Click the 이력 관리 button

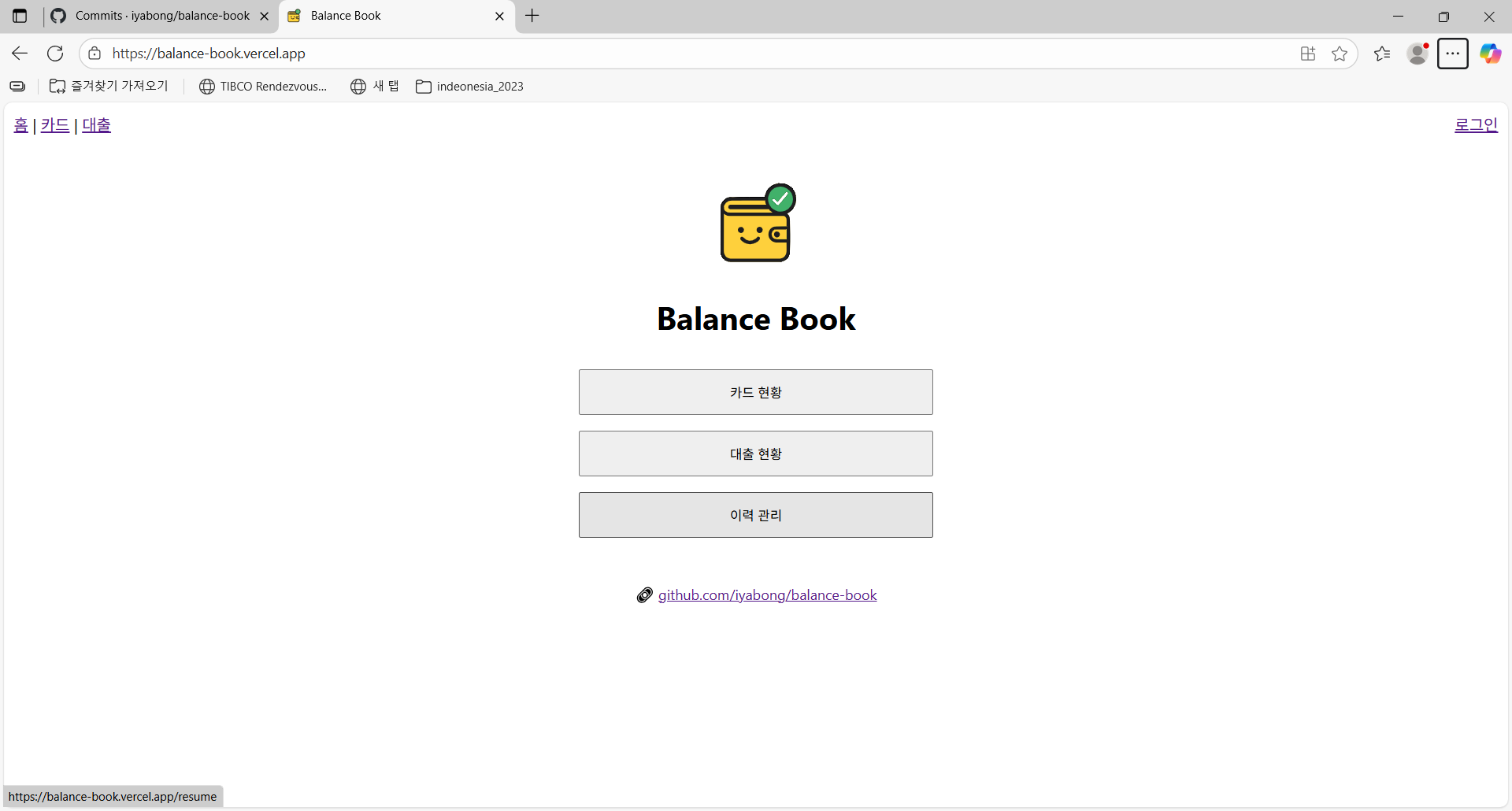(x=755, y=515)
